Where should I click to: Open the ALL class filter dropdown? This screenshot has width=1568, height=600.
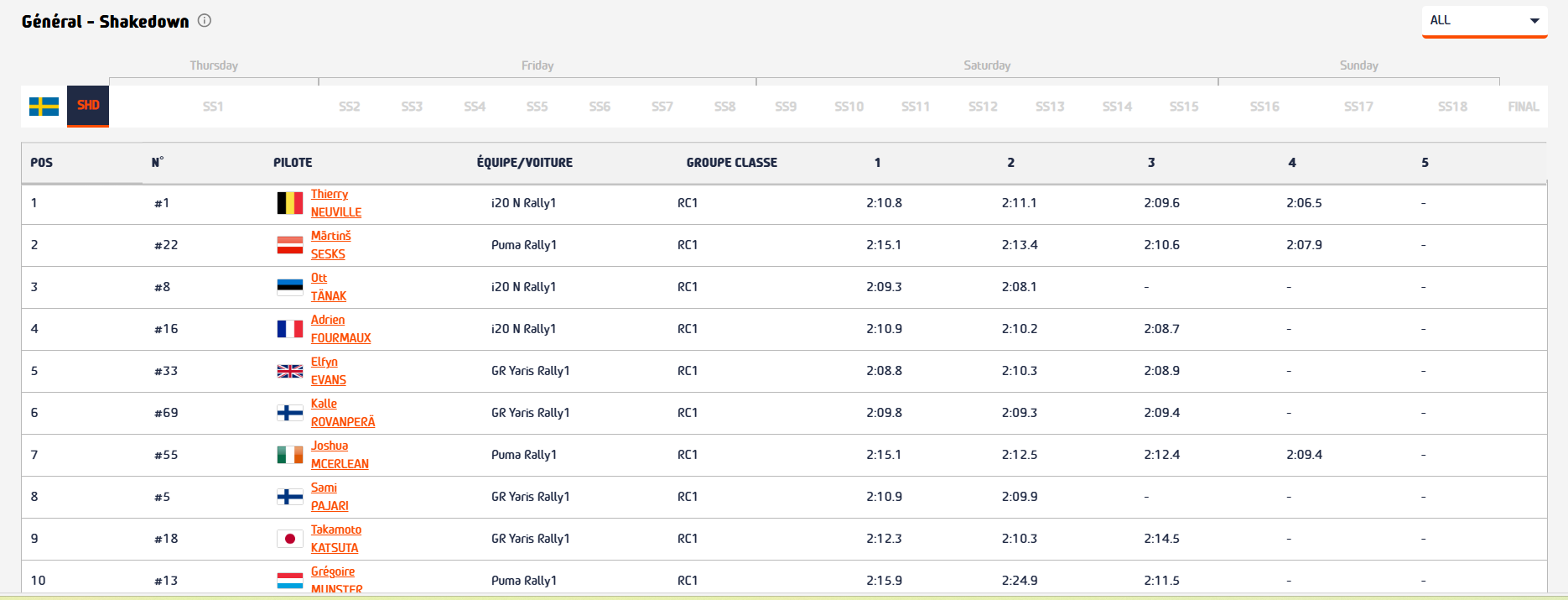1484,21
